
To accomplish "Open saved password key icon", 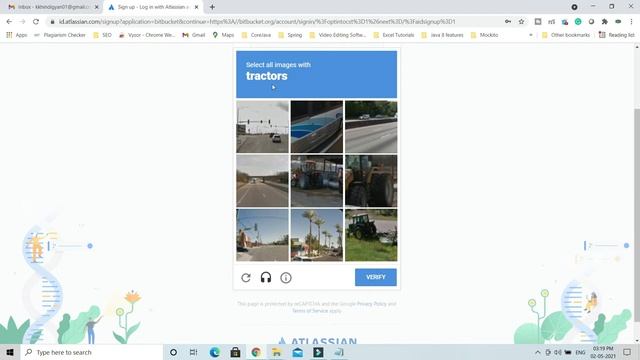I will click(x=508, y=22).
